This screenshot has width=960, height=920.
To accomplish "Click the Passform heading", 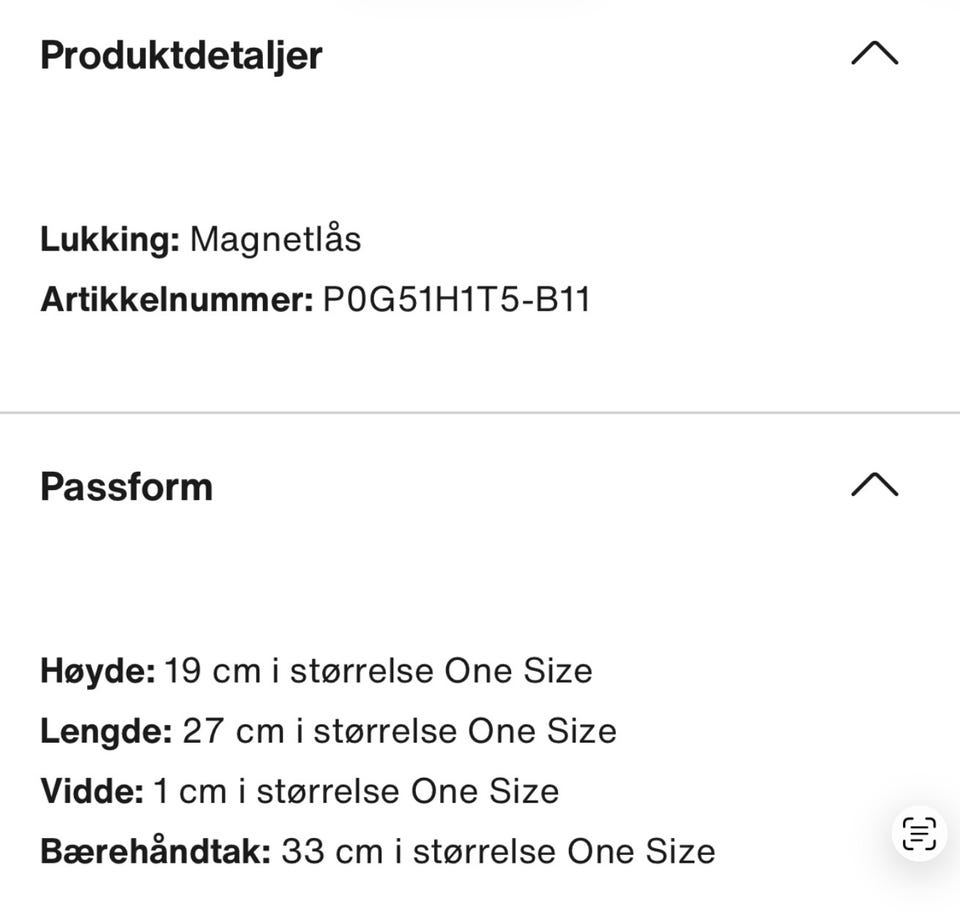I will [x=127, y=487].
